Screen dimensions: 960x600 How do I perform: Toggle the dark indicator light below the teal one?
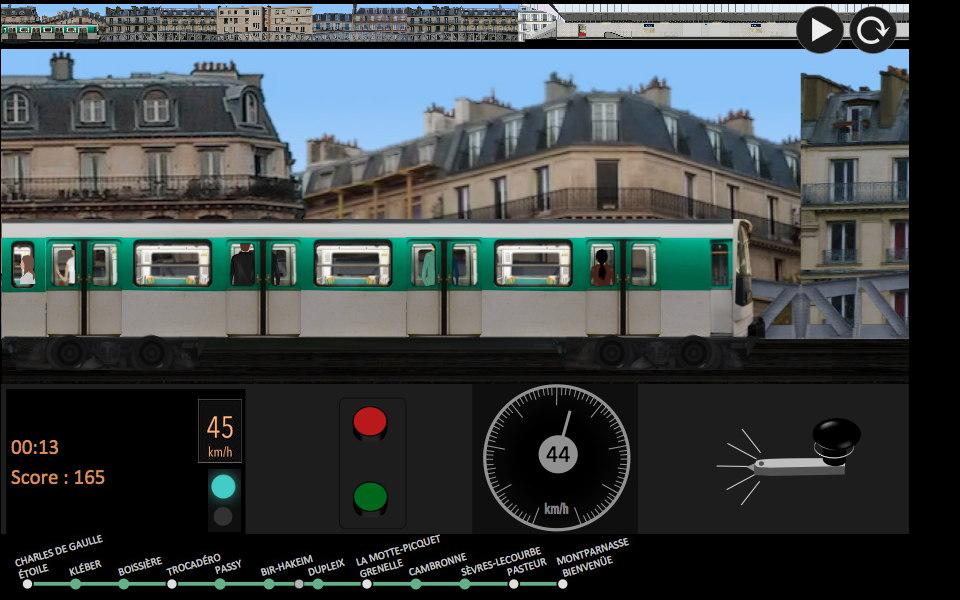coord(224,517)
